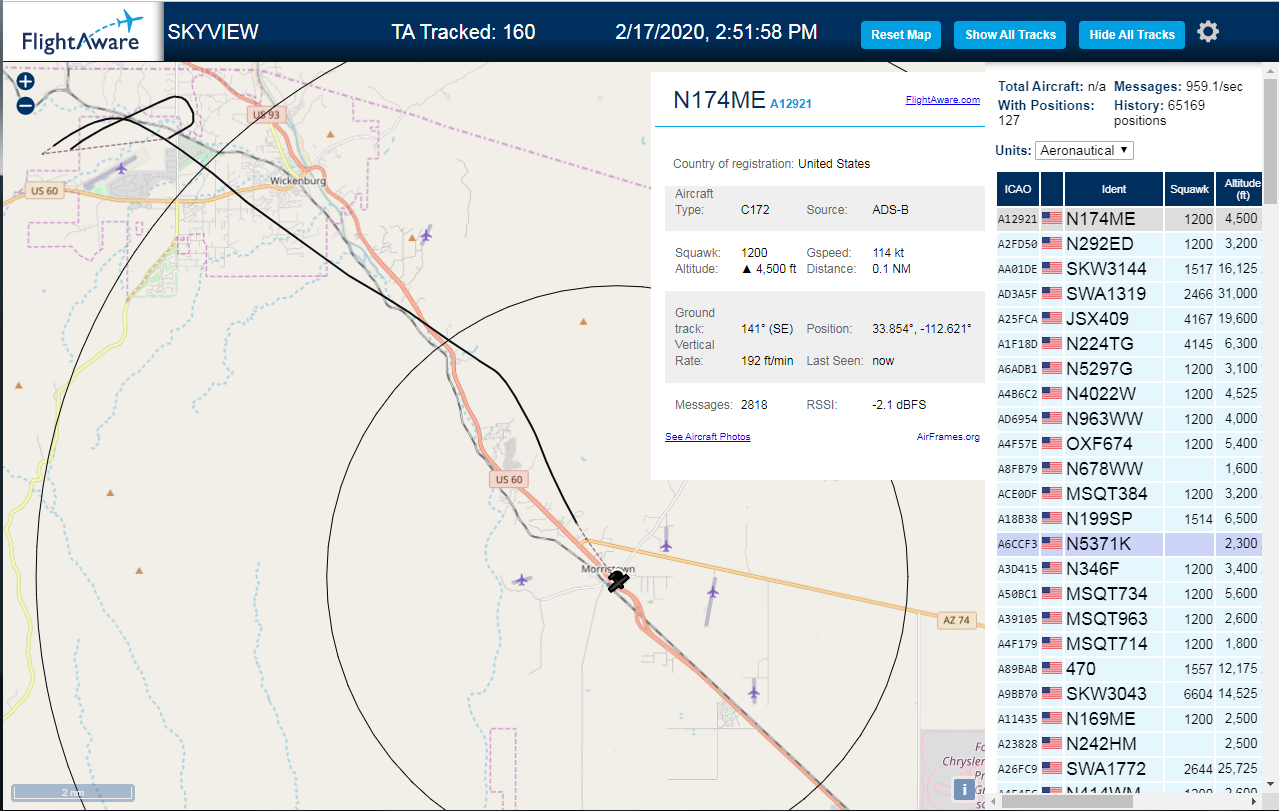The height and width of the screenshot is (811, 1279).
Task: Click ICAO cell A2FD50
Action: (x=1018, y=244)
